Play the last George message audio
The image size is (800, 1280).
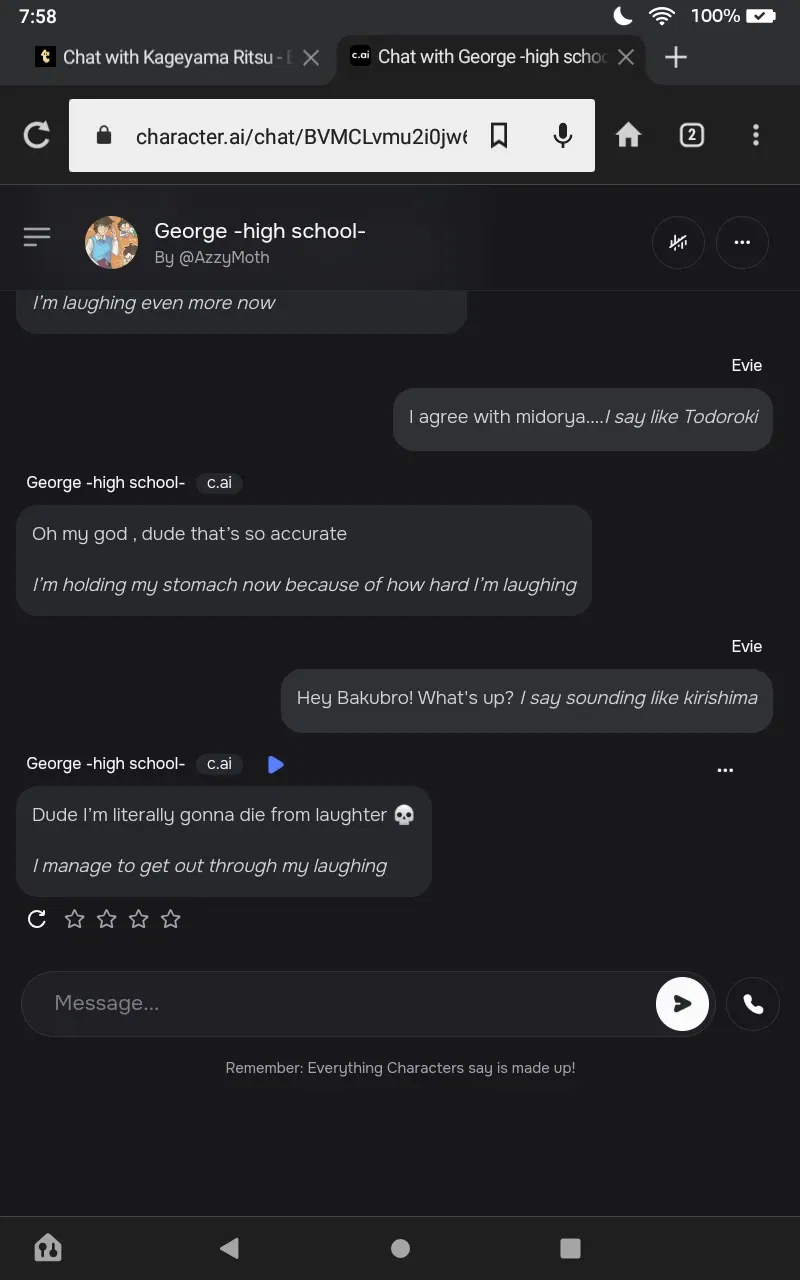pos(276,764)
